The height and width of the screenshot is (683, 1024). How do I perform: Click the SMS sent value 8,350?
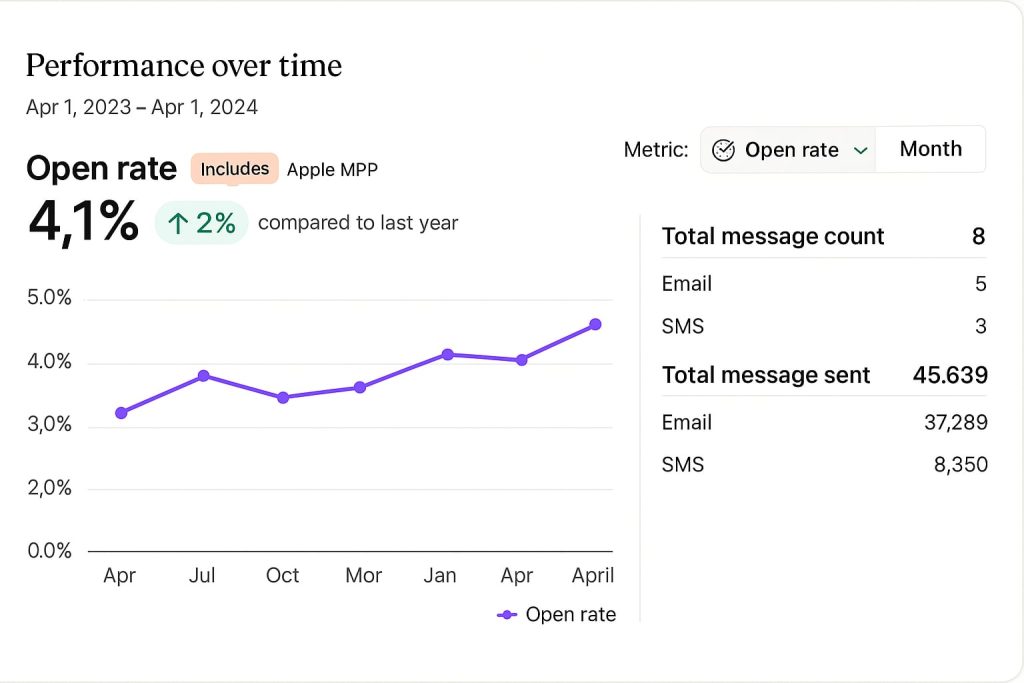[960, 465]
